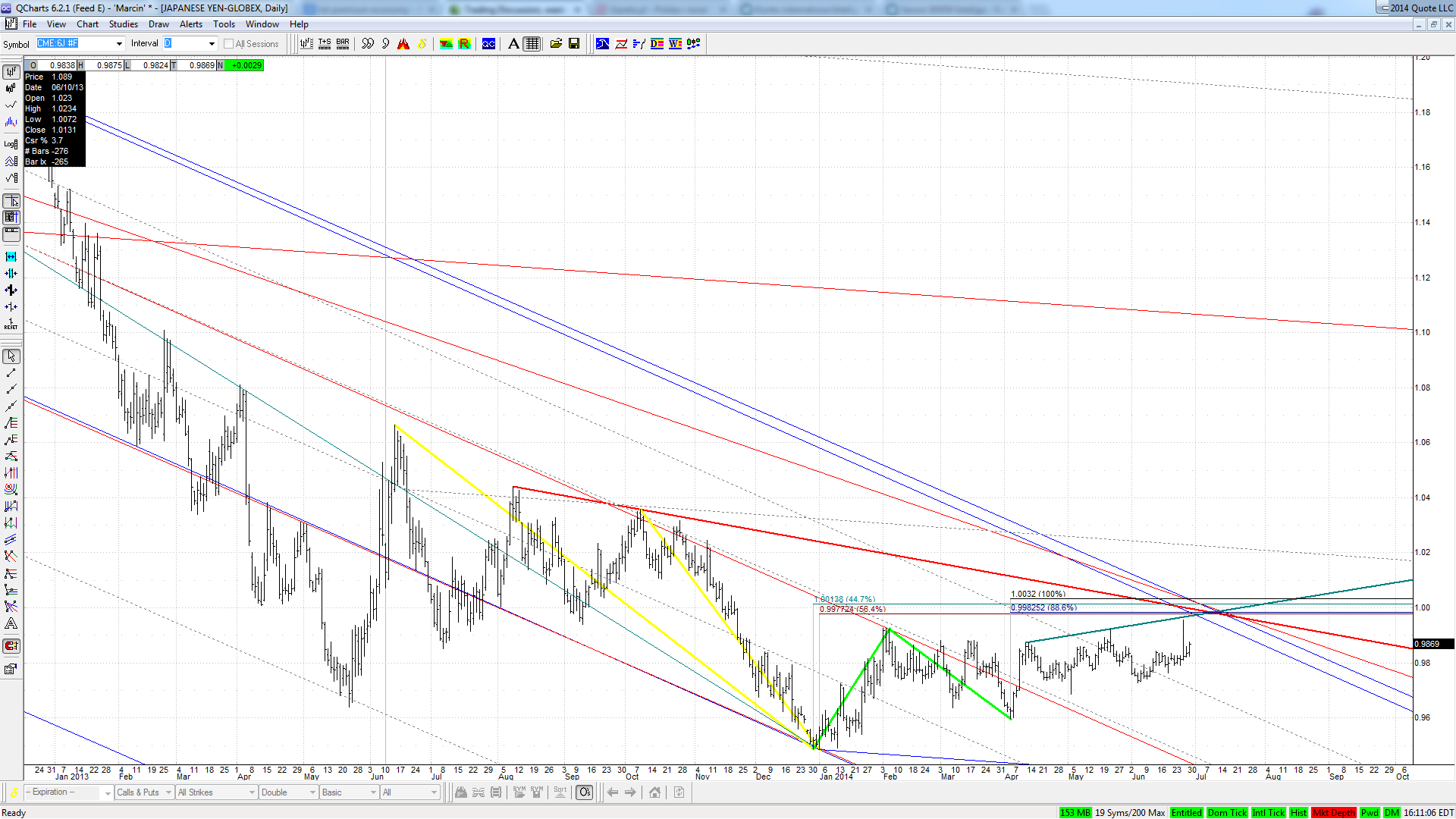
Task: Click the forward arrow in bottom toolbar
Action: coord(630,792)
